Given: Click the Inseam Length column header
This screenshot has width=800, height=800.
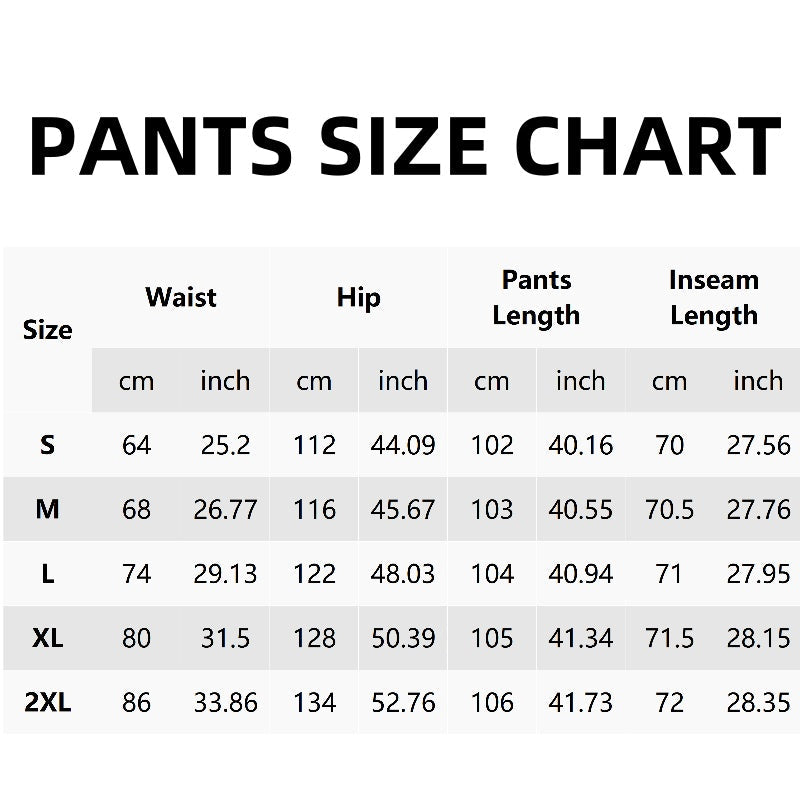Looking at the screenshot, I should tap(713, 297).
